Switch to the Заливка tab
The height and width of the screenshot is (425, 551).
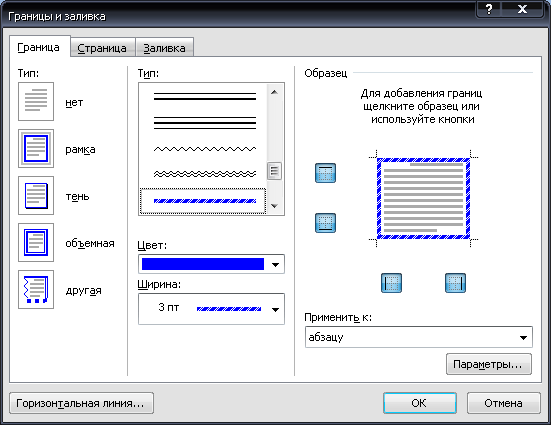(164, 48)
